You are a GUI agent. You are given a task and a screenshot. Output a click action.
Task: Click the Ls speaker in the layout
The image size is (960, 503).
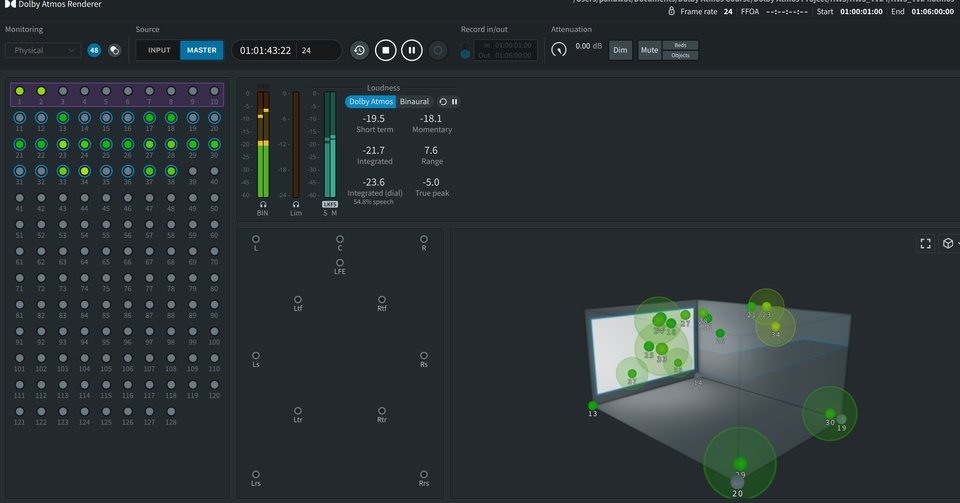[256, 356]
